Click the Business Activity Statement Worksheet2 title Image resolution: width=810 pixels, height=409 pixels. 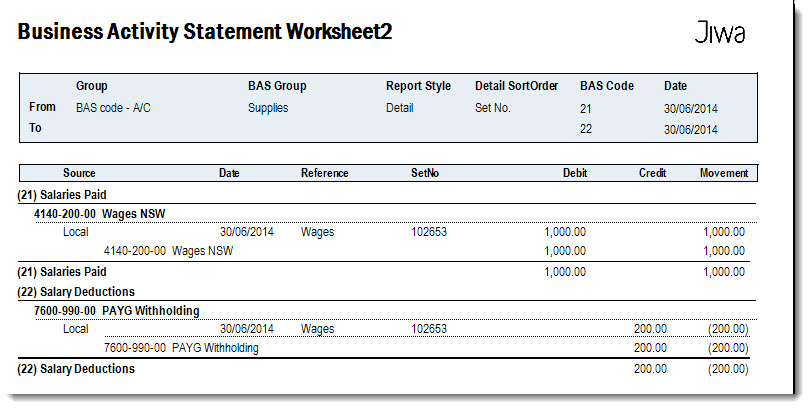pyautogui.click(x=205, y=32)
